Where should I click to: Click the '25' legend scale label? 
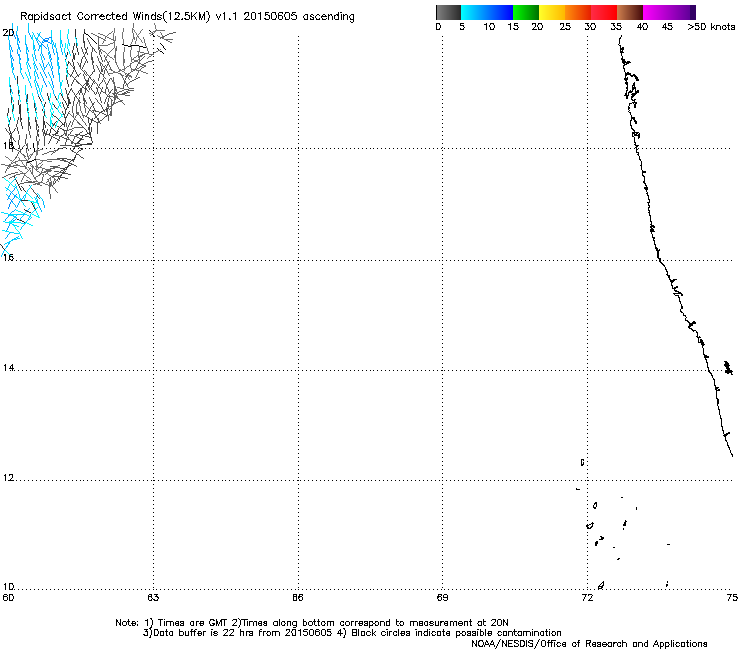pyautogui.click(x=565, y=27)
